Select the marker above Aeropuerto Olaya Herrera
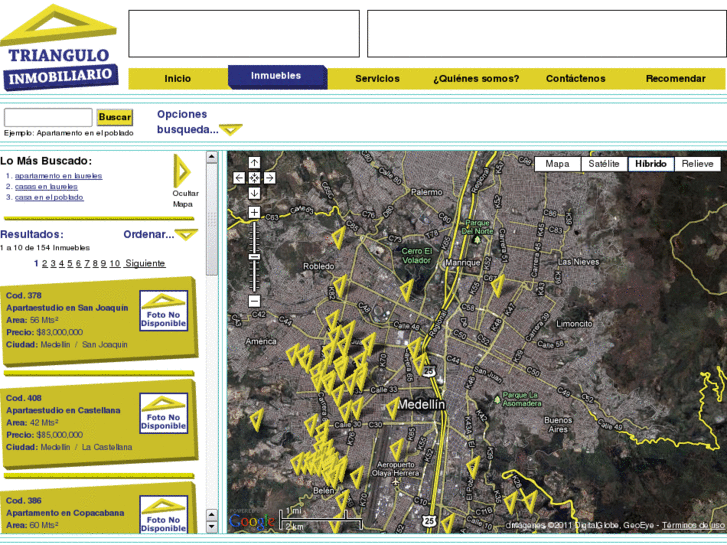 pyautogui.click(x=397, y=449)
